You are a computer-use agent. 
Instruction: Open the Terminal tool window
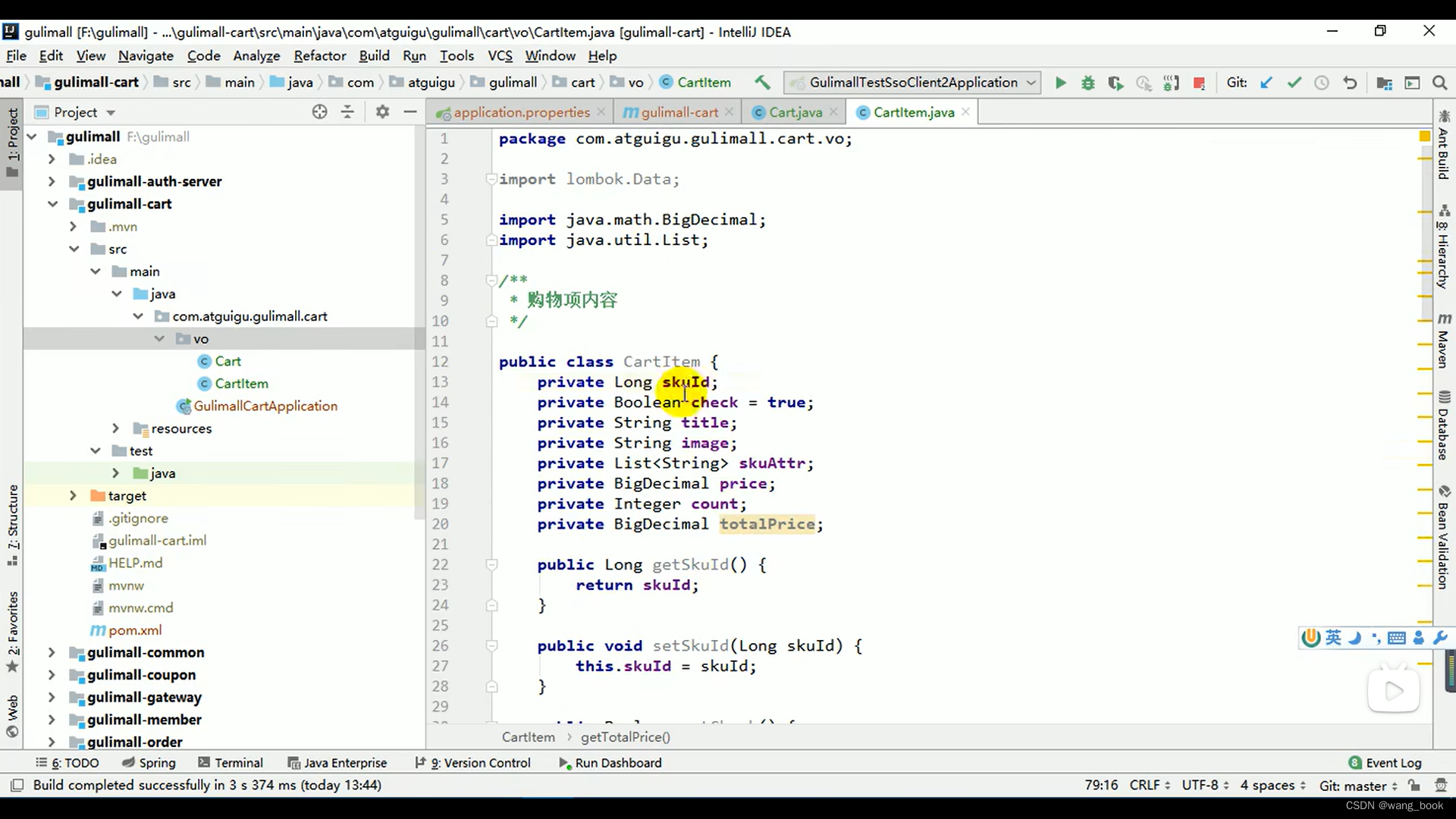(231, 763)
